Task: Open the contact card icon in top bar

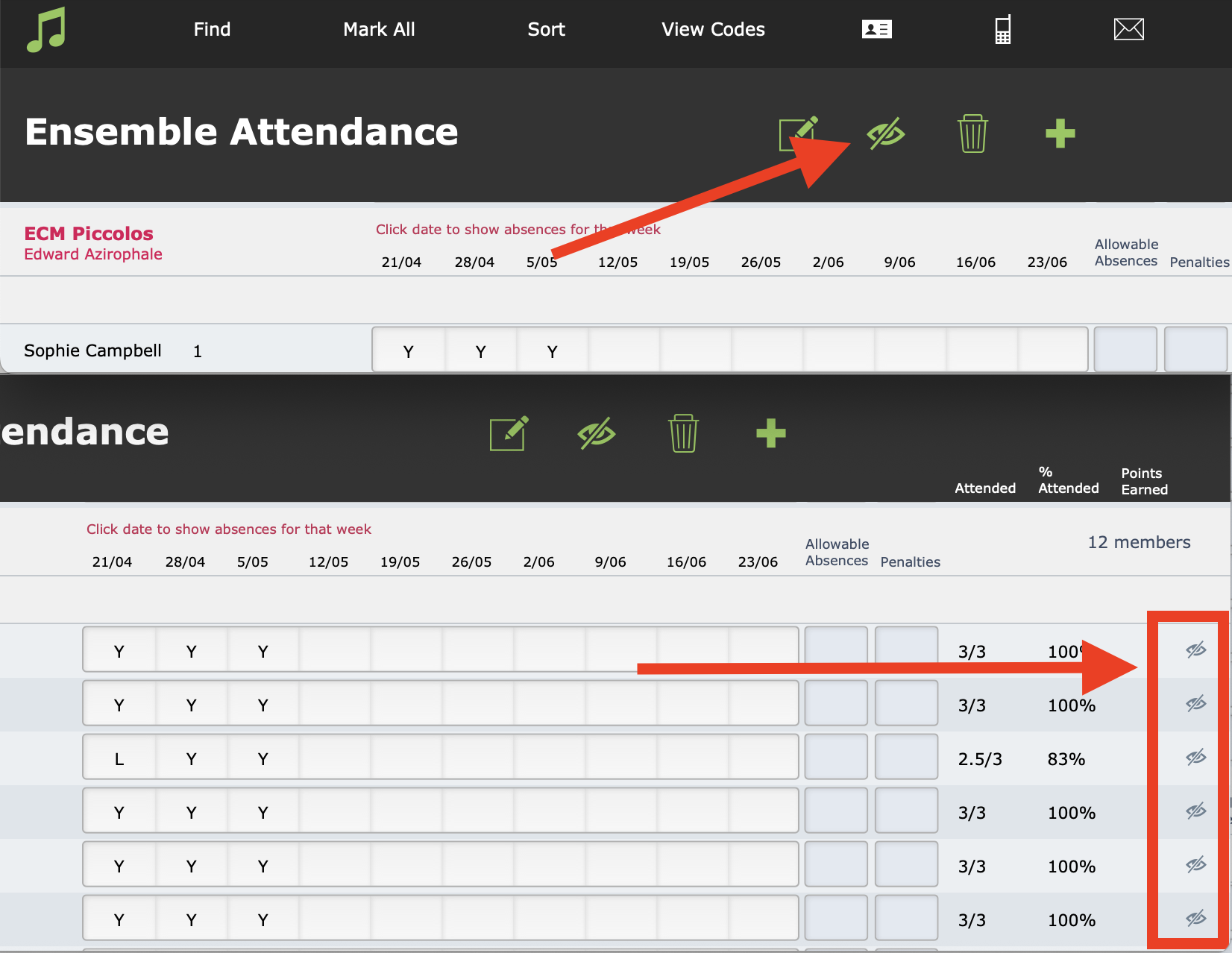Action: (x=877, y=29)
